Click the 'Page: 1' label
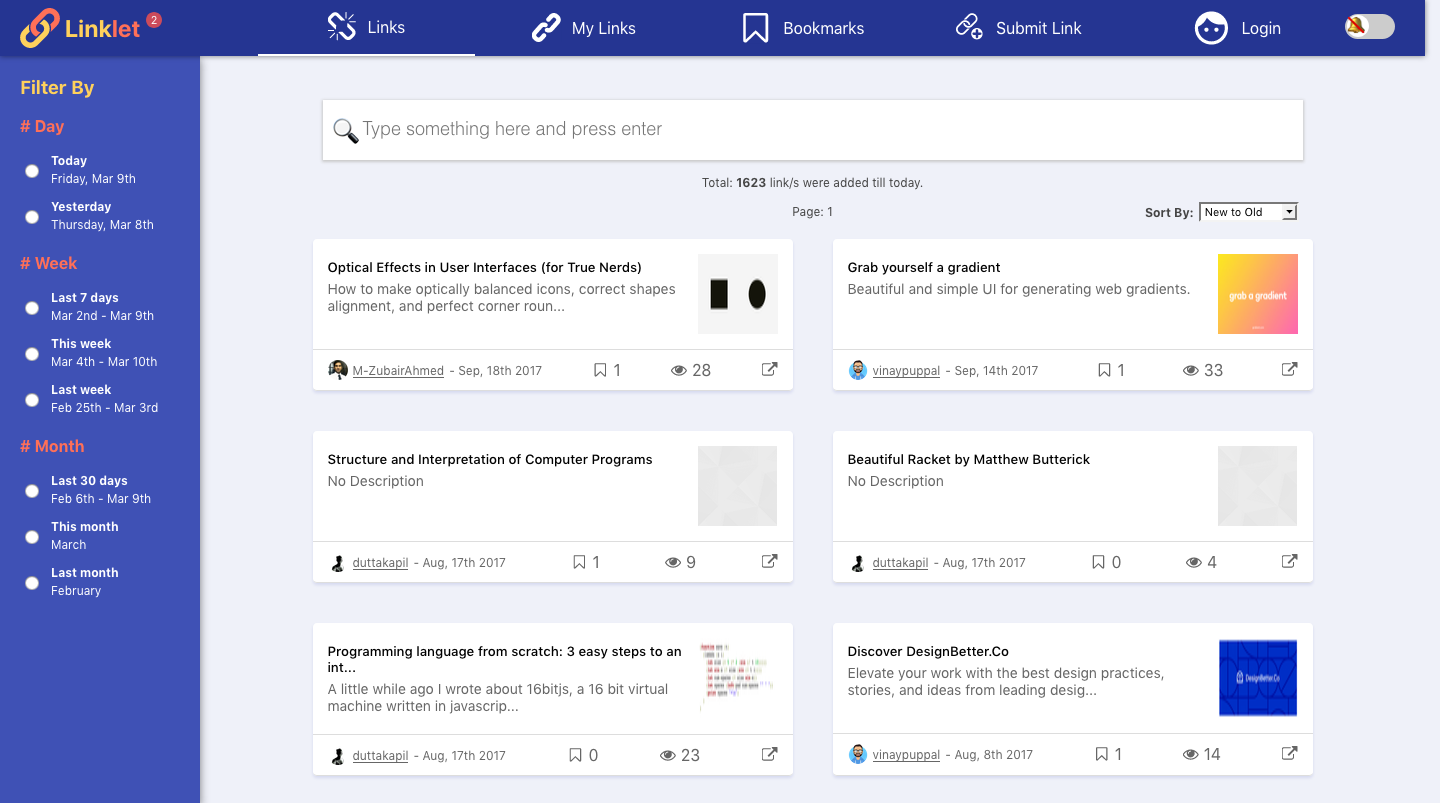The image size is (1440, 803). [812, 212]
